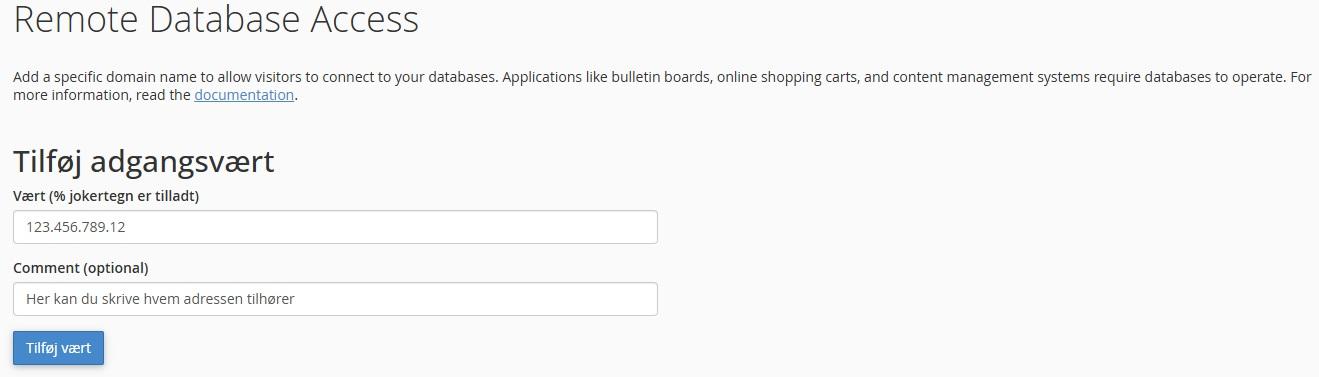Open the documentation link
The height and width of the screenshot is (377, 1319).
click(x=244, y=95)
